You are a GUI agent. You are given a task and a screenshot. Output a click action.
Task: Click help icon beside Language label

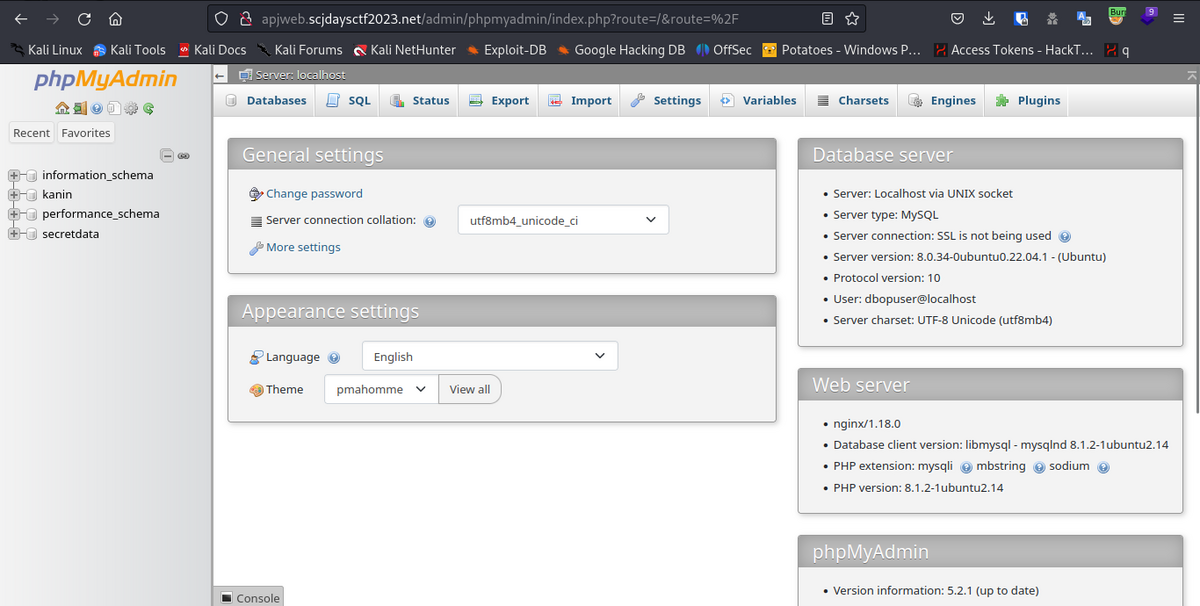click(x=334, y=357)
